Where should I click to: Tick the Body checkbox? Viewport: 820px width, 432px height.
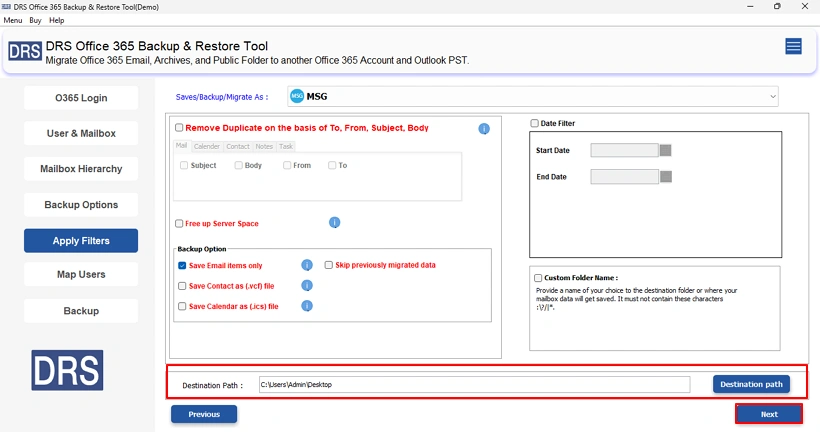[238, 165]
